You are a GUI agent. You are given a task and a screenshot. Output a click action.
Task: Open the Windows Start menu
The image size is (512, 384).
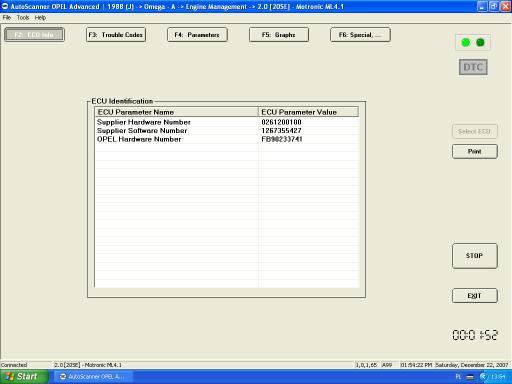coord(24,377)
